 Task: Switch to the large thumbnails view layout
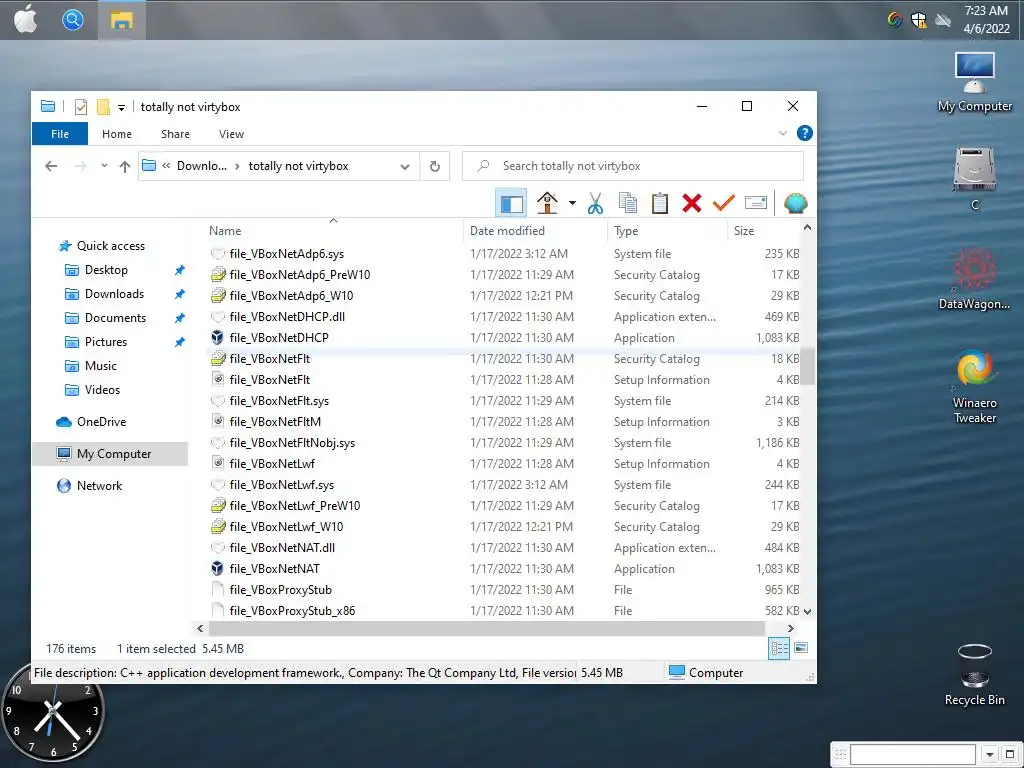[x=801, y=648]
